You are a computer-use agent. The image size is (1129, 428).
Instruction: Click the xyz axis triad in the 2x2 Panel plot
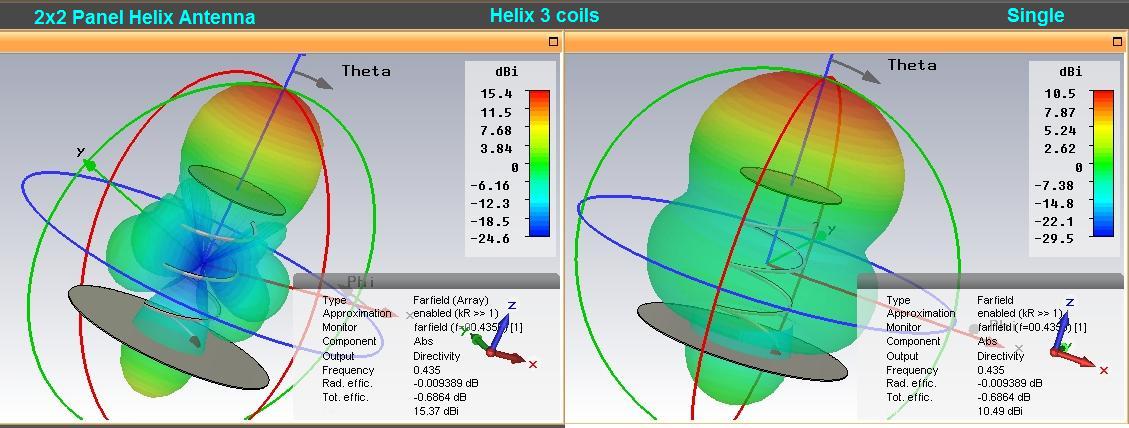503,336
